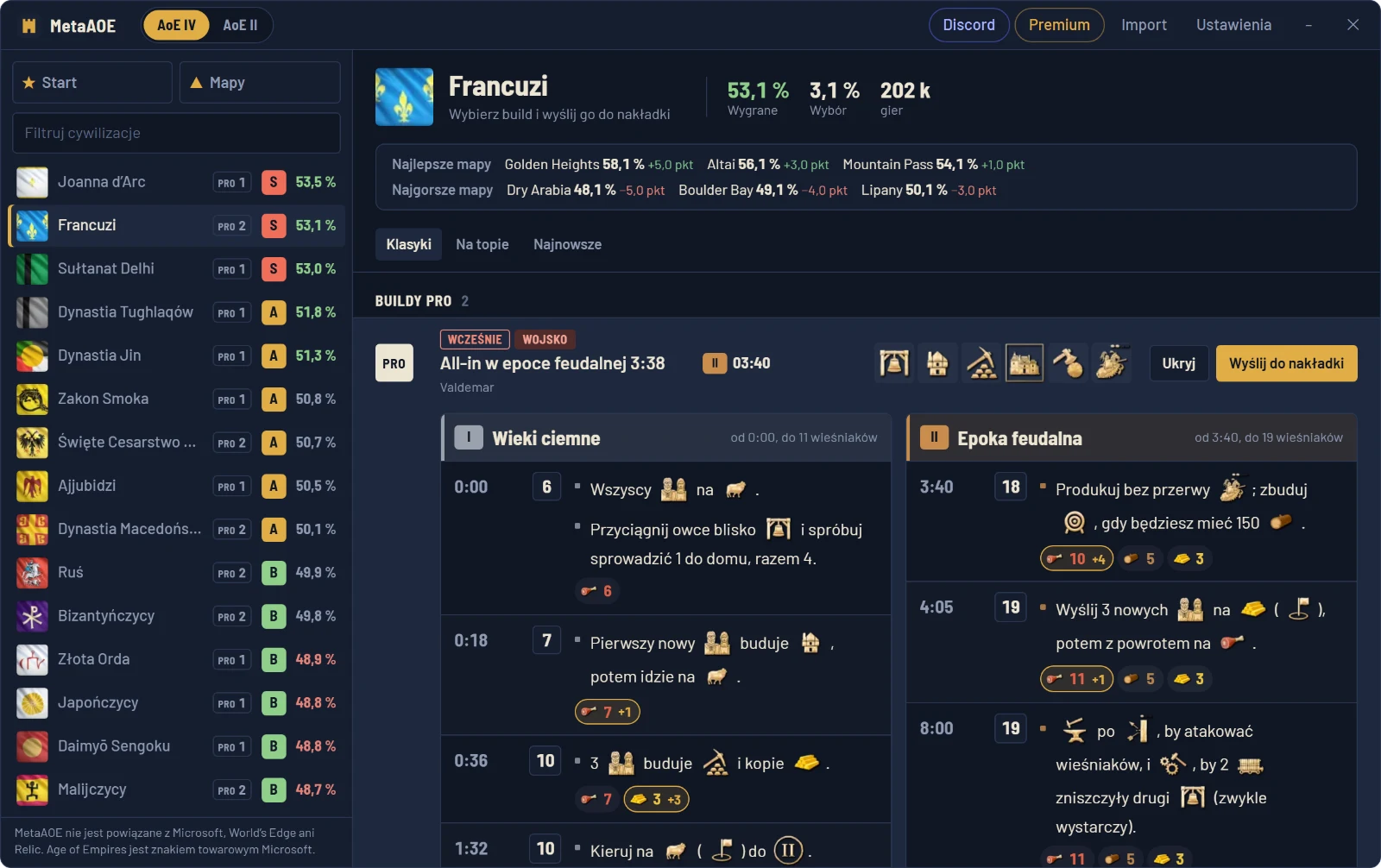Click the Joanna d'Arc civilization flag
The height and width of the screenshot is (868, 1381).
coord(32,182)
